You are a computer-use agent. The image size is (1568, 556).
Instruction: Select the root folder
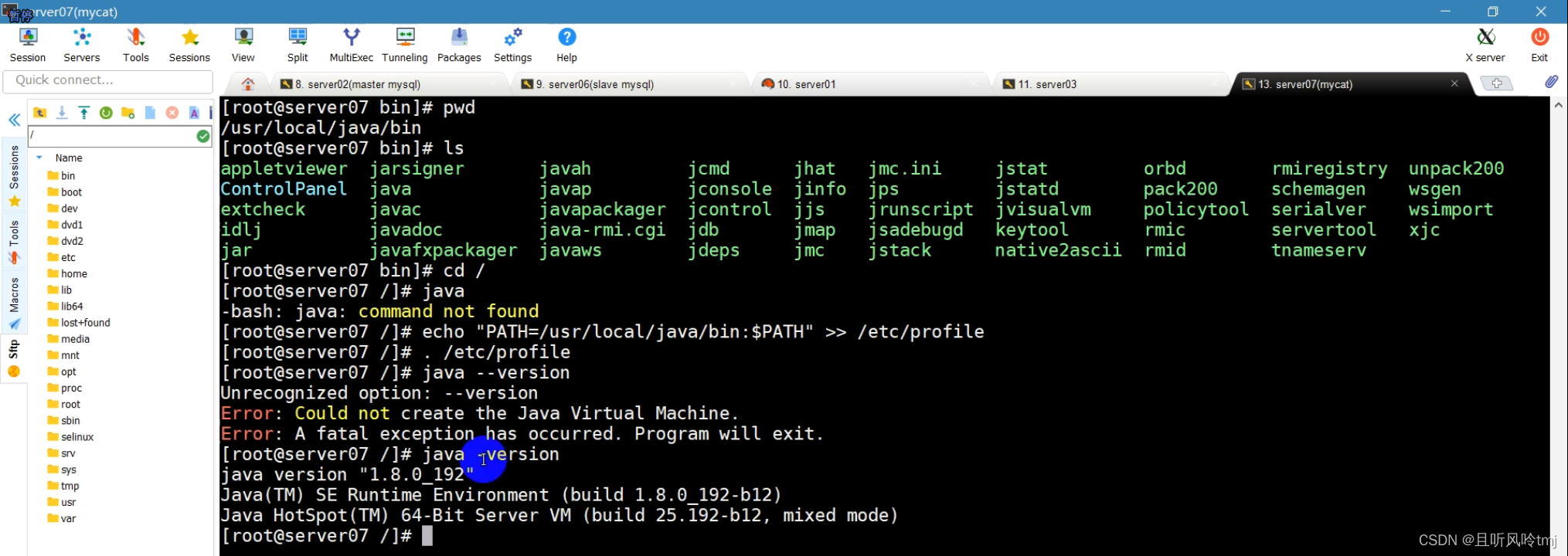[64, 405]
